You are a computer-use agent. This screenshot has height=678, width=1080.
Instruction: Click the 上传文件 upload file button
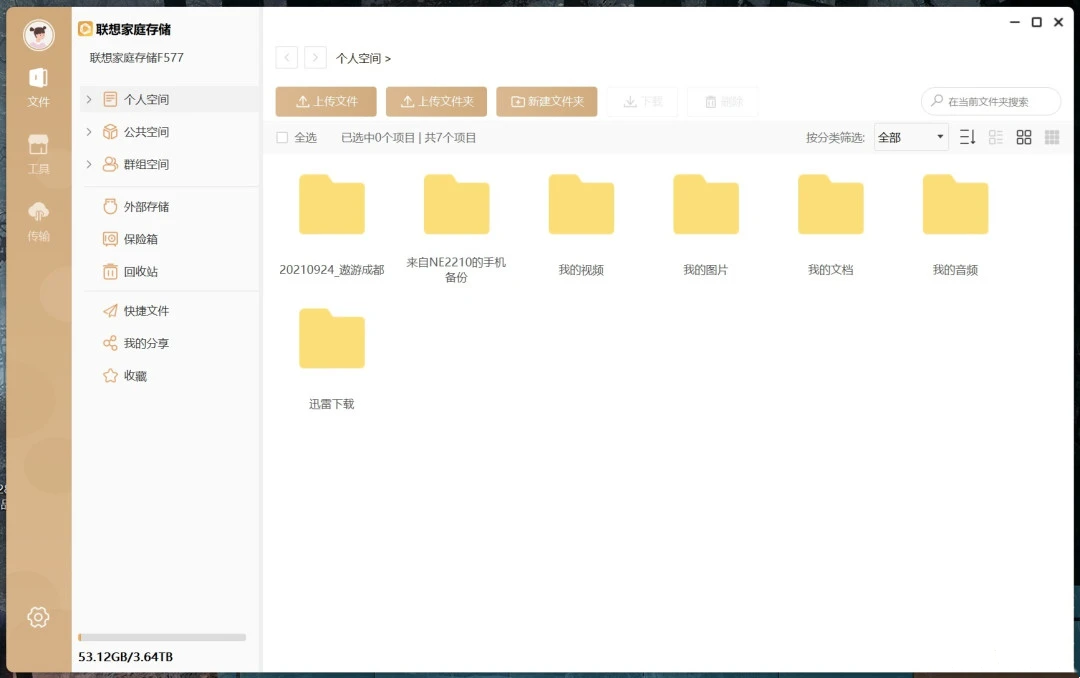(x=326, y=101)
